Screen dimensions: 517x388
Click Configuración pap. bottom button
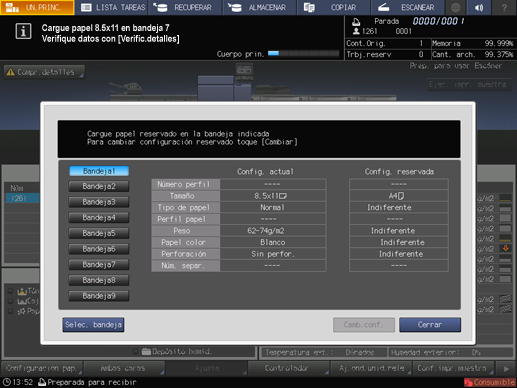(x=42, y=368)
